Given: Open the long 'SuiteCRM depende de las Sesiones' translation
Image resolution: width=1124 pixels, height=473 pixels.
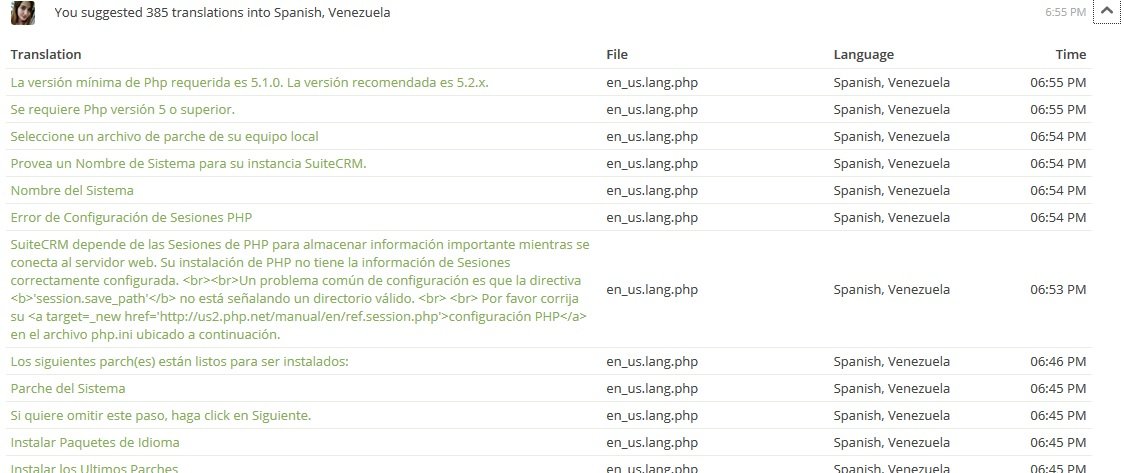Looking at the screenshot, I should pos(300,290).
